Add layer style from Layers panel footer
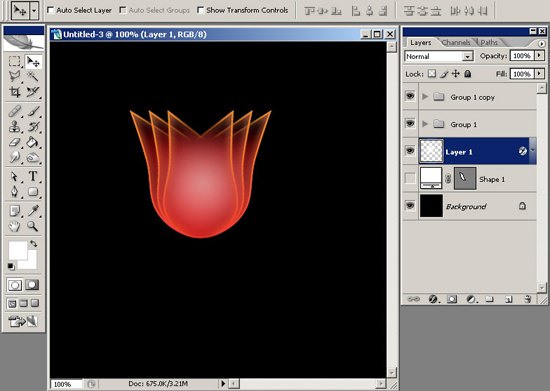The width and height of the screenshot is (550, 391). click(x=433, y=299)
